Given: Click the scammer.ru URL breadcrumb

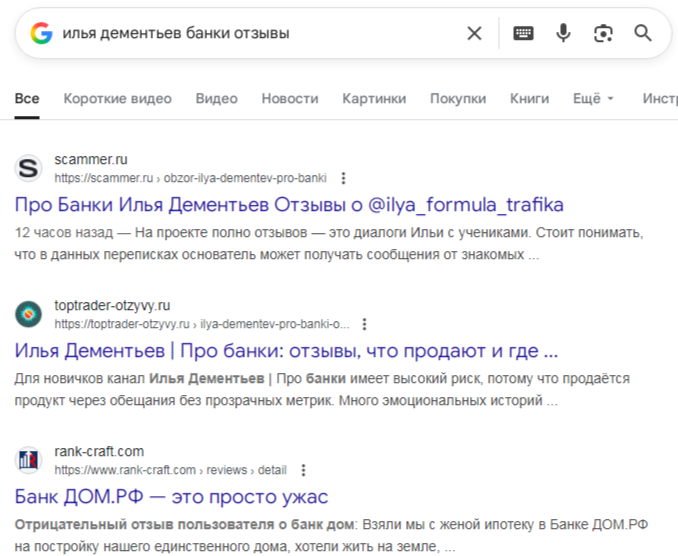Looking at the screenshot, I should click(x=190, y=178).
